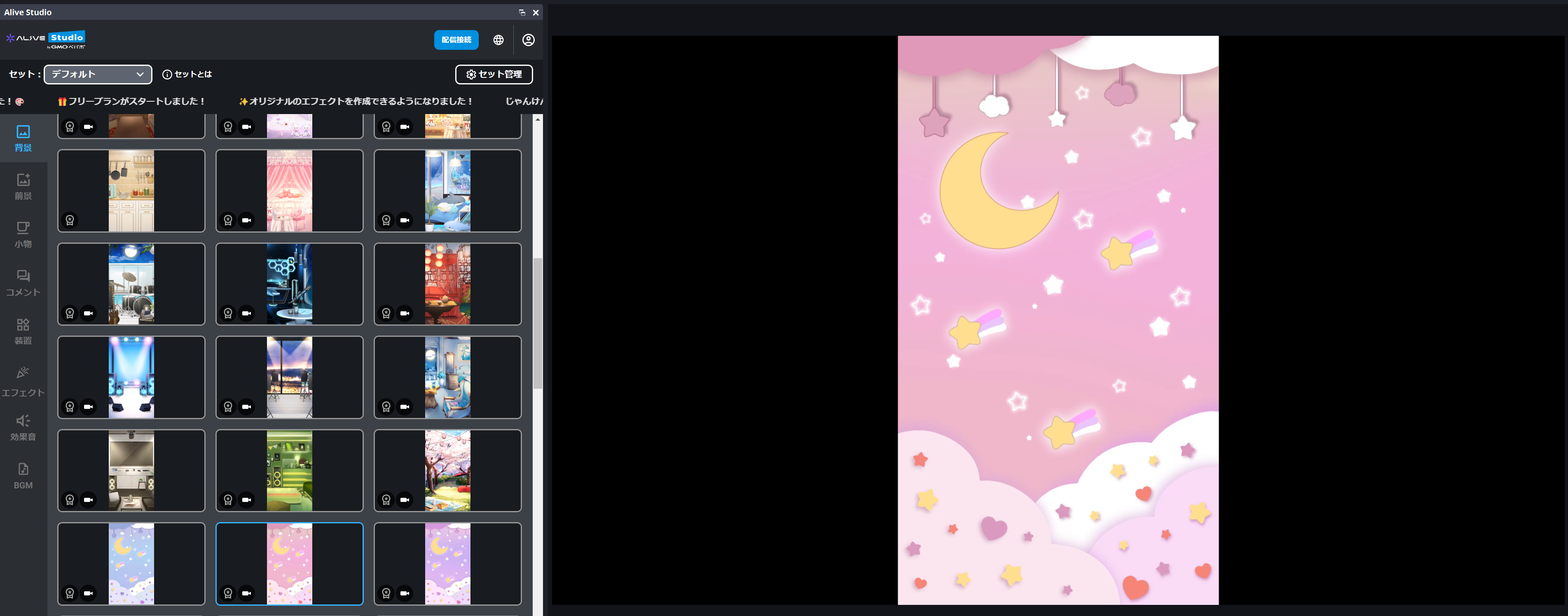Image resolution: width=1568 pixels, height=616 pixels.
Task: Open the 装置 widgets panel icon
Action: [23, 331]
